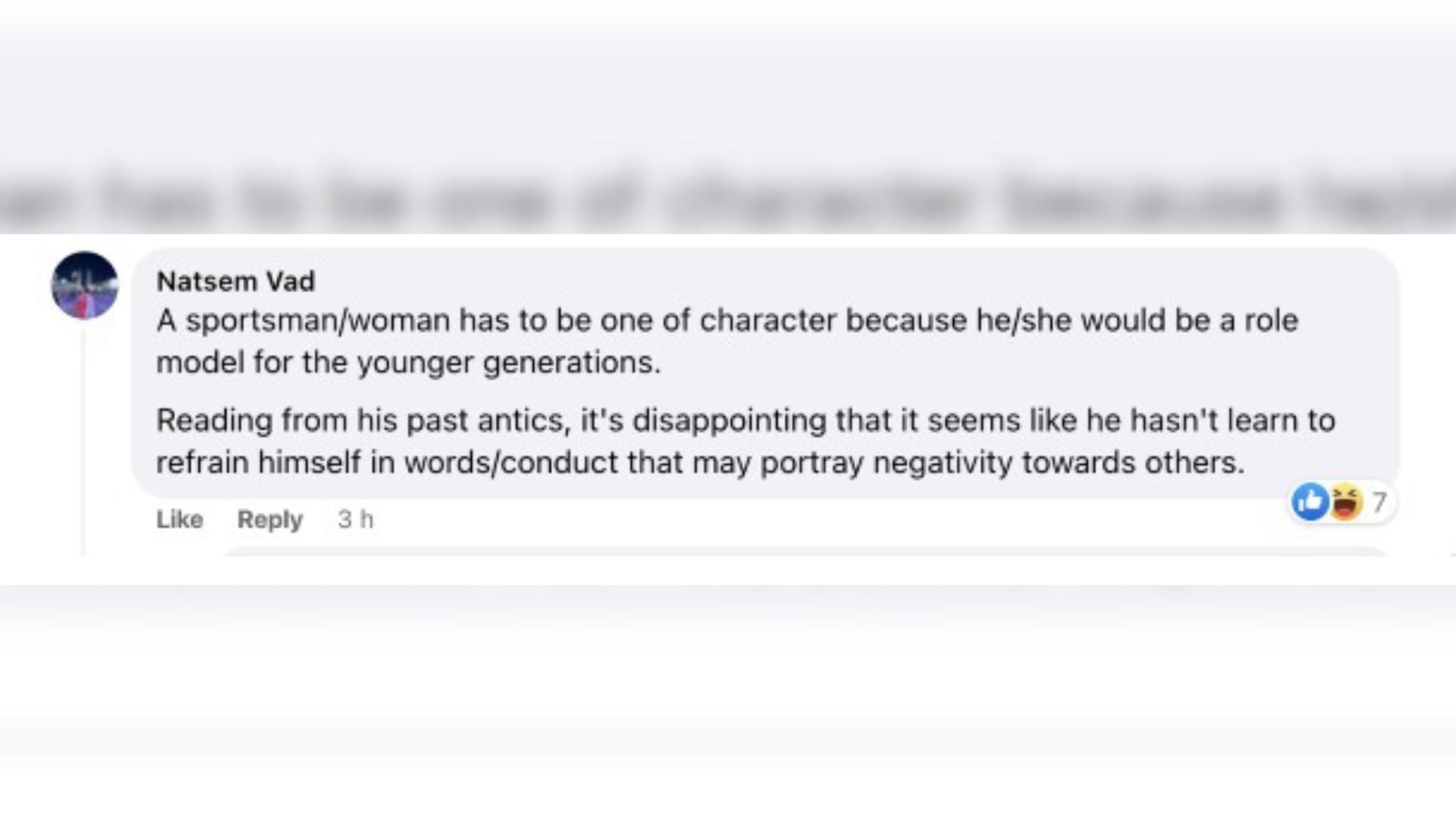
Task: Click the 3 h comment timestamp
Action: click(x=356, y=519)
